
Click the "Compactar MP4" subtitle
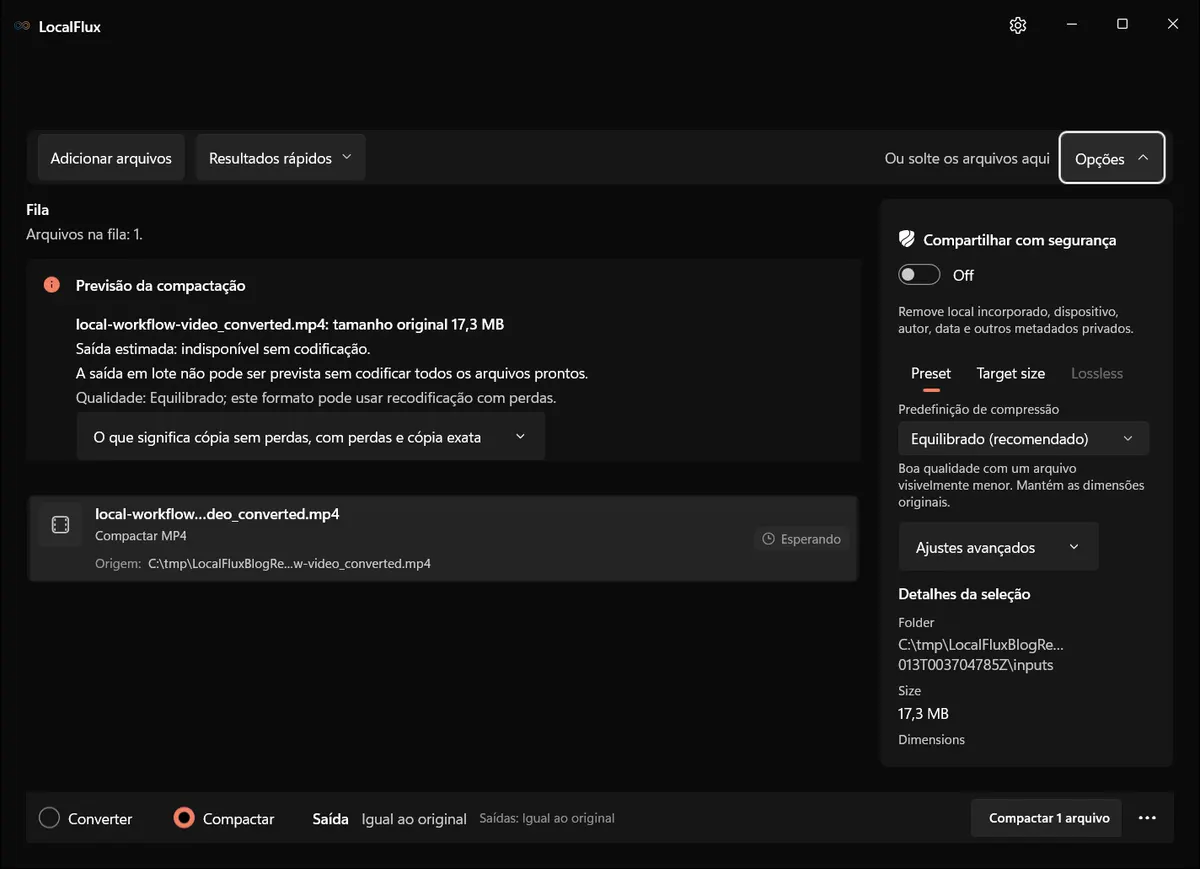coord(141,536)
